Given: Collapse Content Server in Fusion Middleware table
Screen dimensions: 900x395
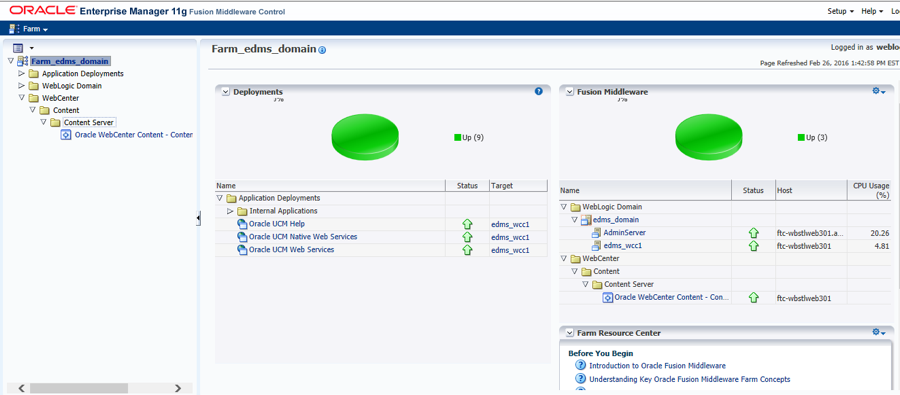Looking at the screenshot, I should click(585, 284).
